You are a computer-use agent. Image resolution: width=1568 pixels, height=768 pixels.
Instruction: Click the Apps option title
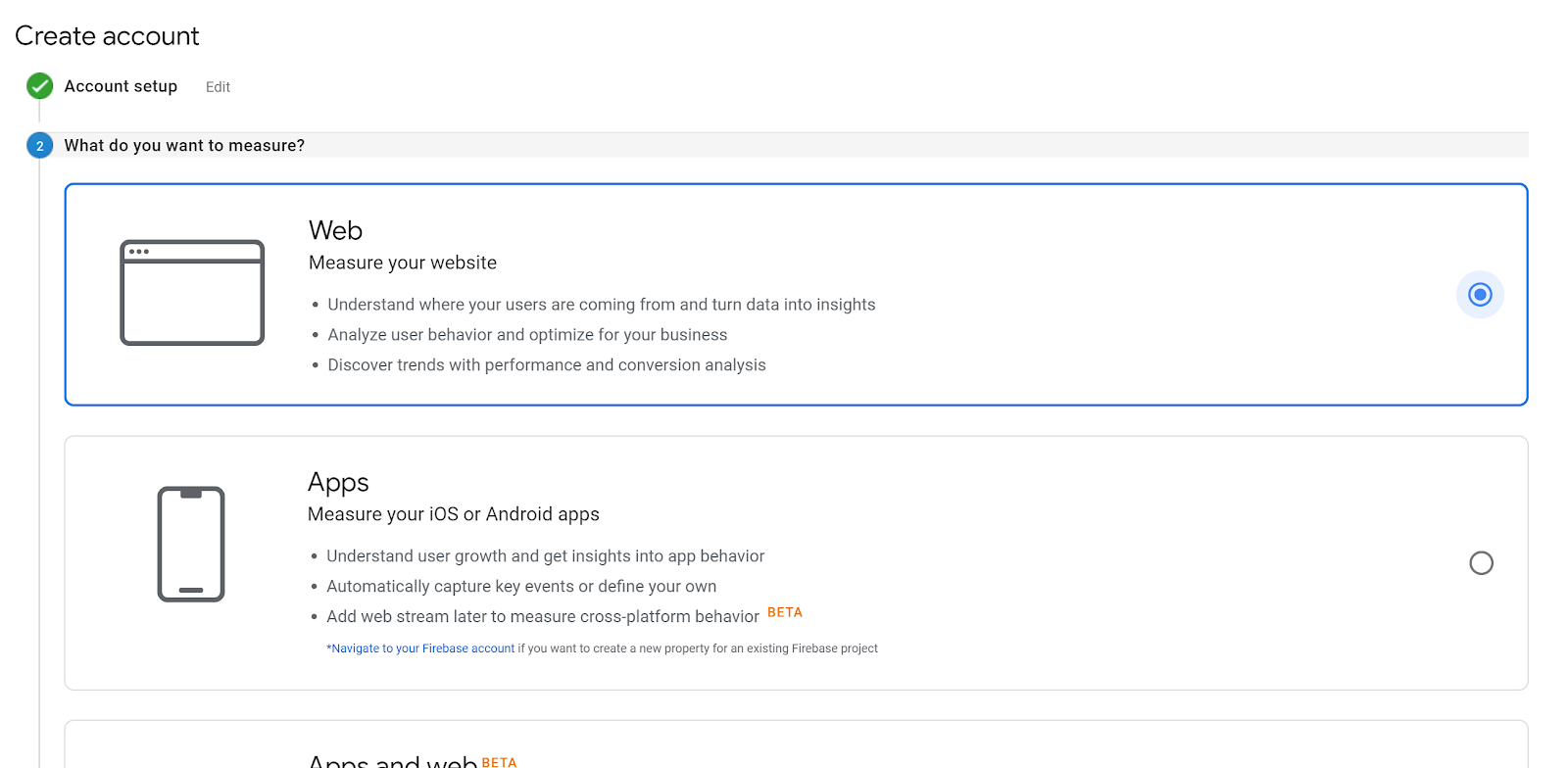coord(338,482)
